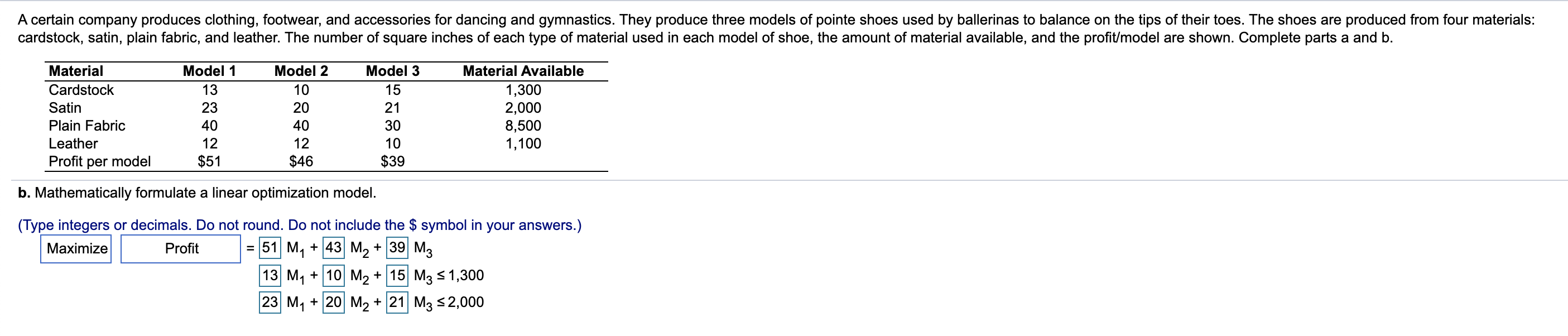Select the Profit answer box
The width and height of the screenshot is (1568, 336).
click(181, 248)
